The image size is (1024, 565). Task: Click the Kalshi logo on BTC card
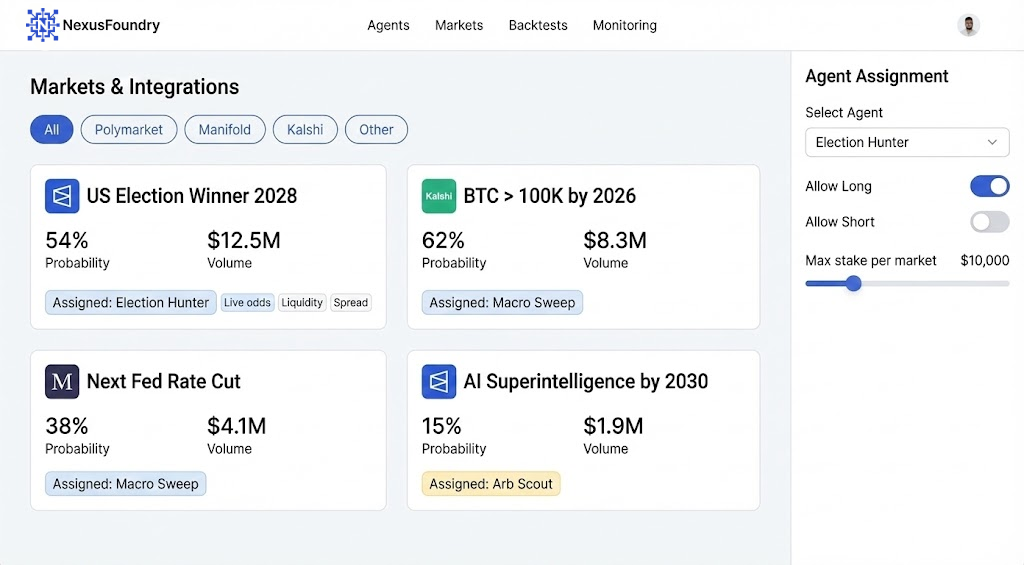(x=439, y=196)
